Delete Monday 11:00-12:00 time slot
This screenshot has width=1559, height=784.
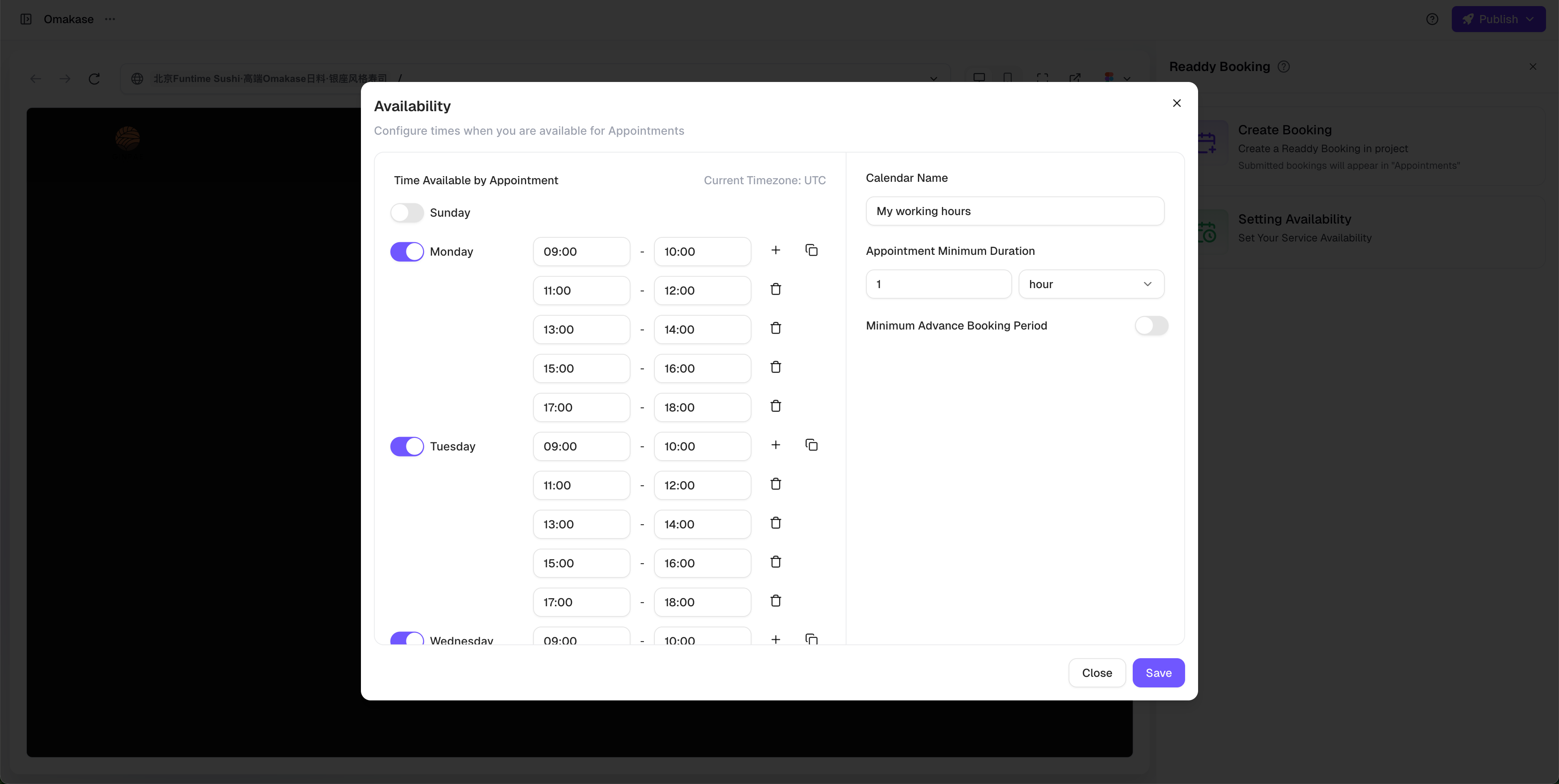coord(775,290)
